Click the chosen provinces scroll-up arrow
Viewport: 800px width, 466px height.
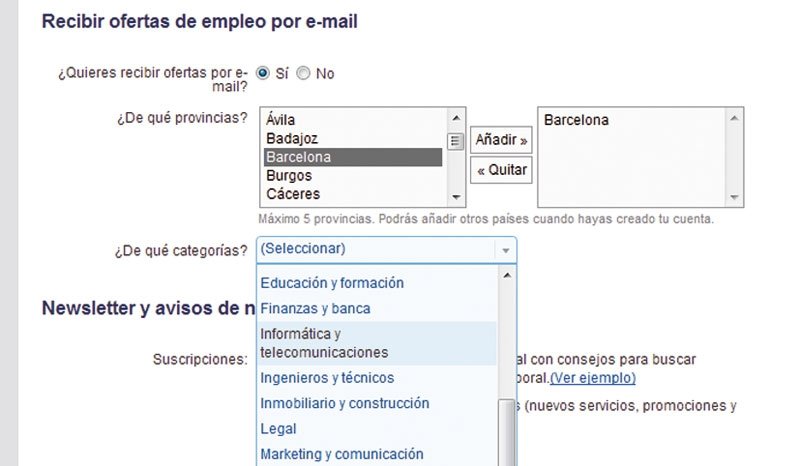pyautogui.click(x=734, y=118)
